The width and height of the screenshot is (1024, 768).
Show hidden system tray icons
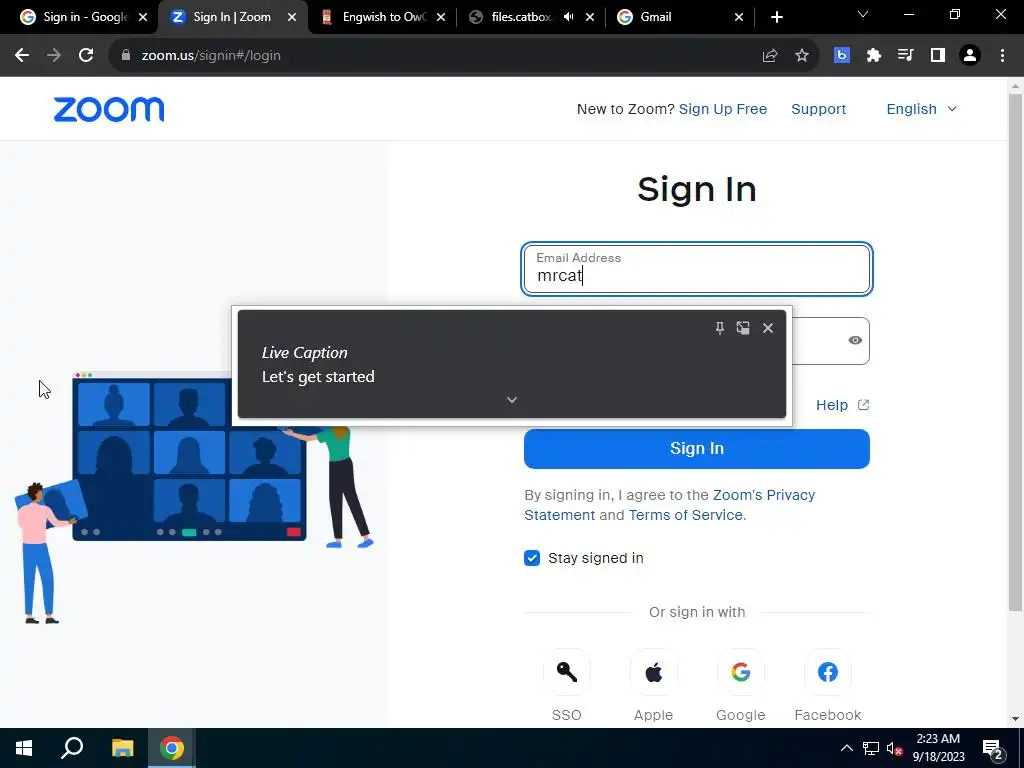[x=846, y=748]
